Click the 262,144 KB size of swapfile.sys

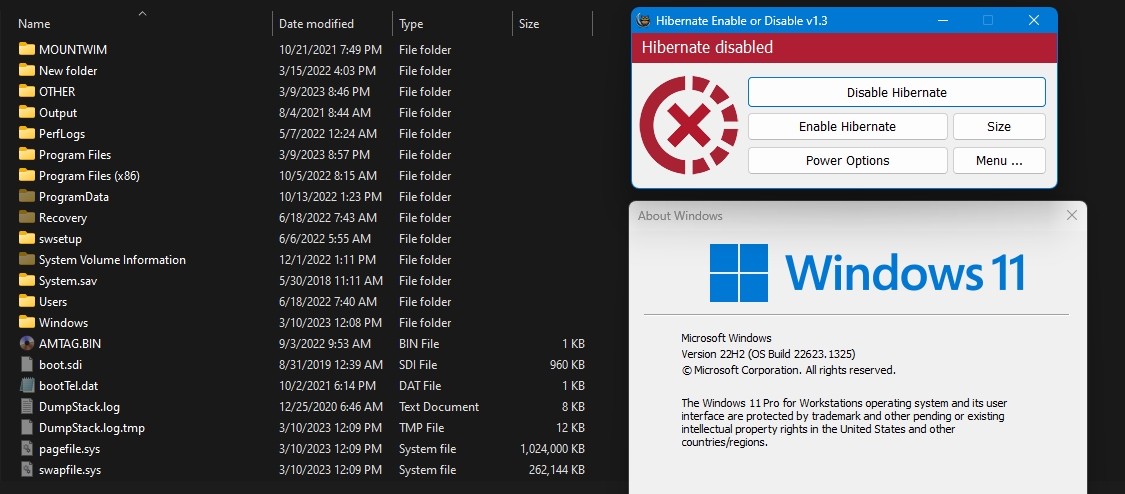point(557,470)
